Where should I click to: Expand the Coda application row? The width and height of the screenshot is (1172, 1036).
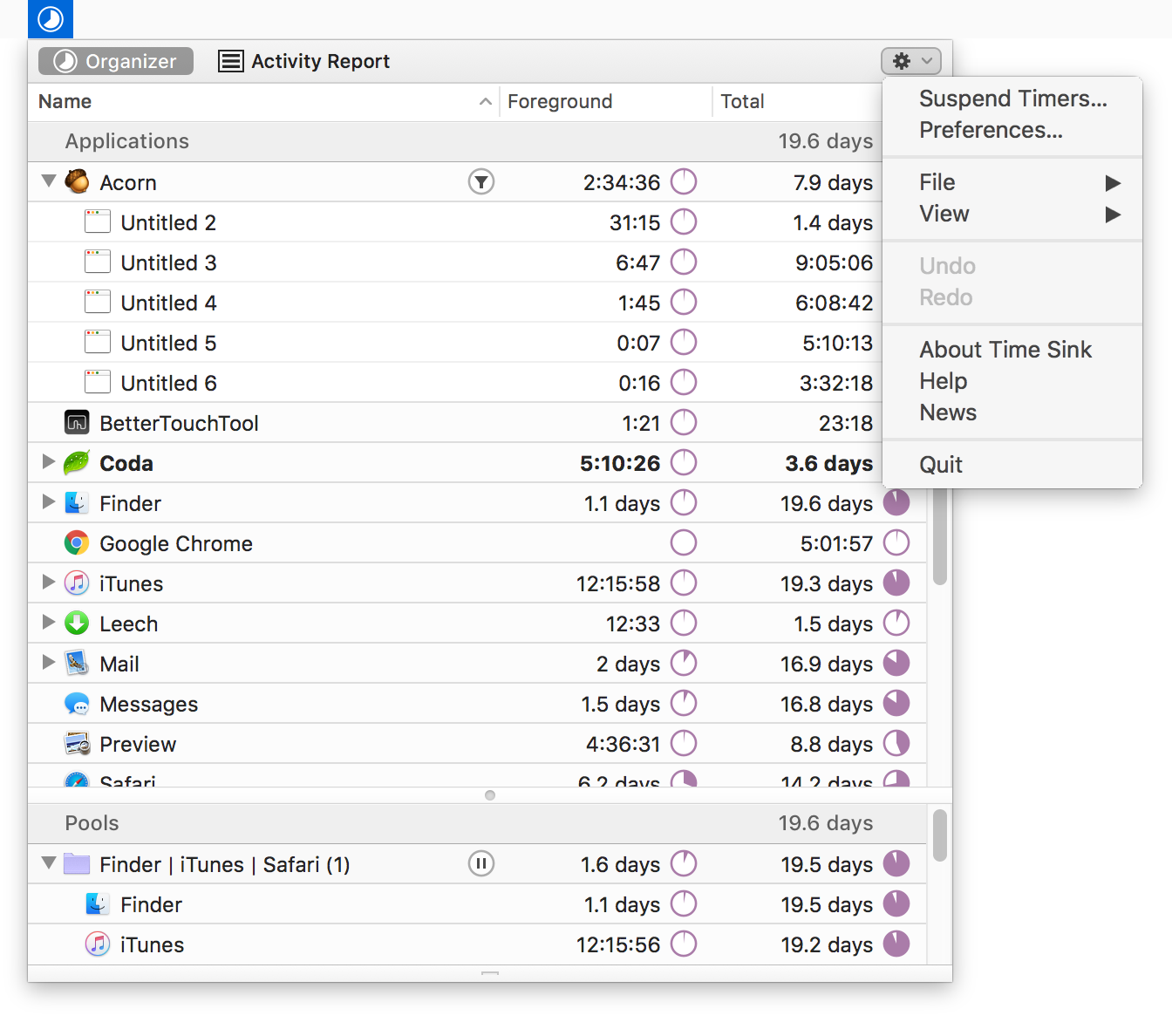[x=49, y=461]
